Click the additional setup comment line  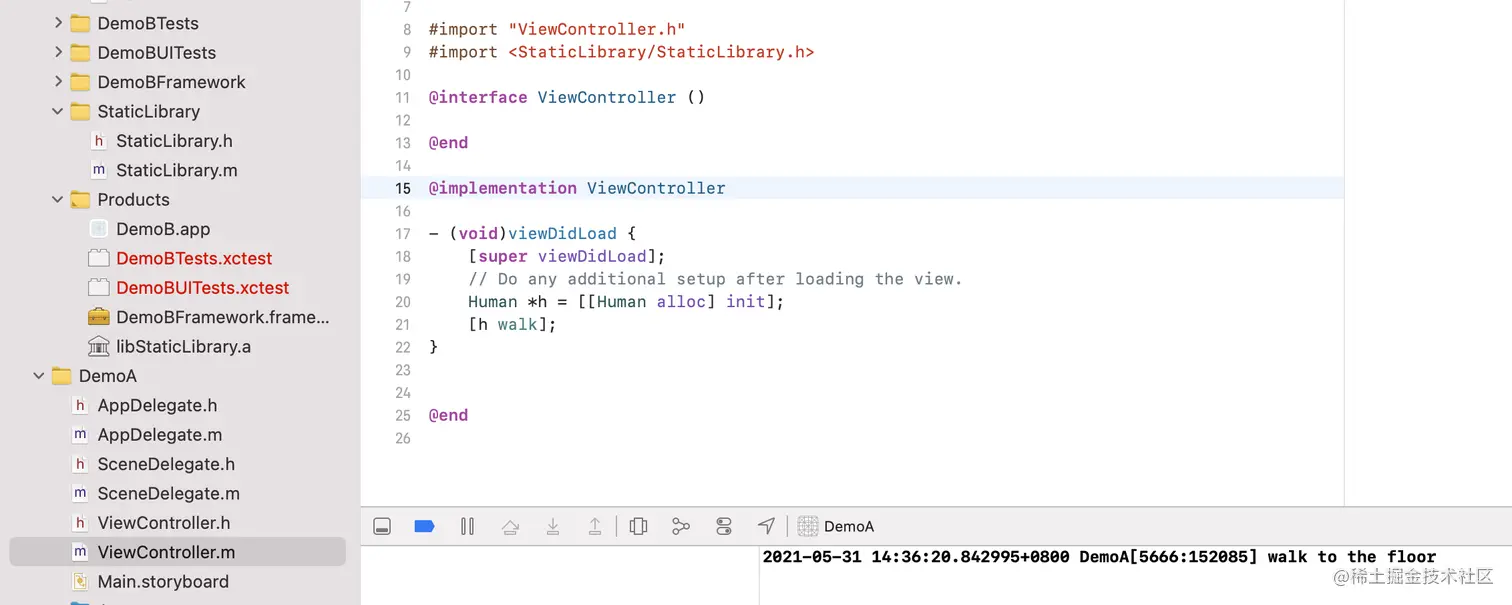coord(715,279)
